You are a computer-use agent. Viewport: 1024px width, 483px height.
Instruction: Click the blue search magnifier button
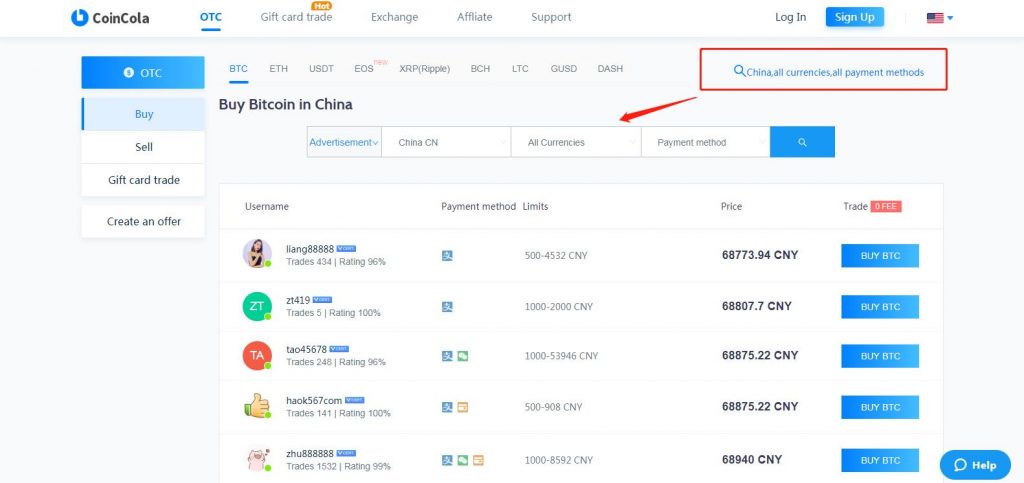[802, 142]
